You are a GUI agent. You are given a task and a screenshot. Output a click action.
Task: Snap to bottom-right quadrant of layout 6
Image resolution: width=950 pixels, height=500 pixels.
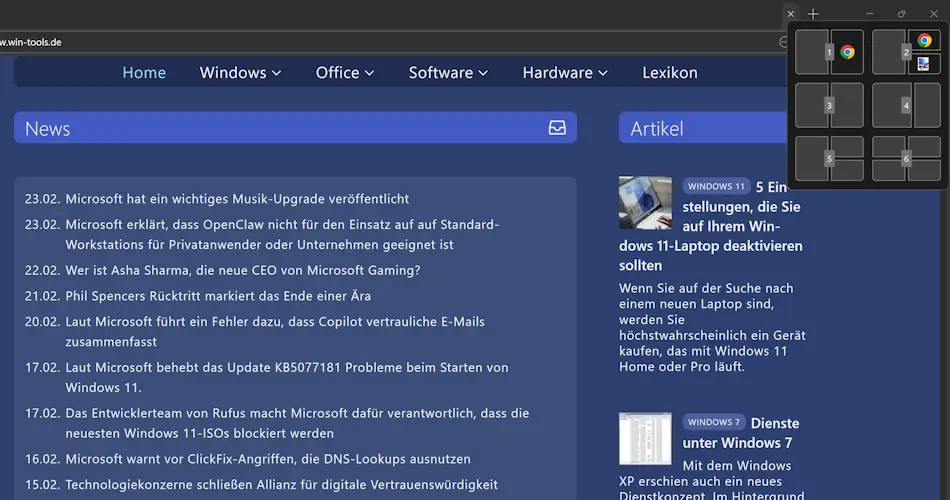[x=924, y=170]
